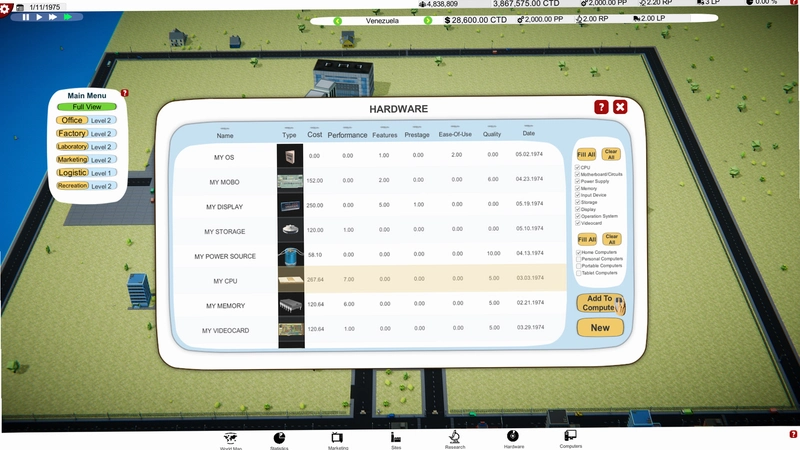Click Clear All above component types
This screenshot has width=800, height=450.
(x=611, y=154)
